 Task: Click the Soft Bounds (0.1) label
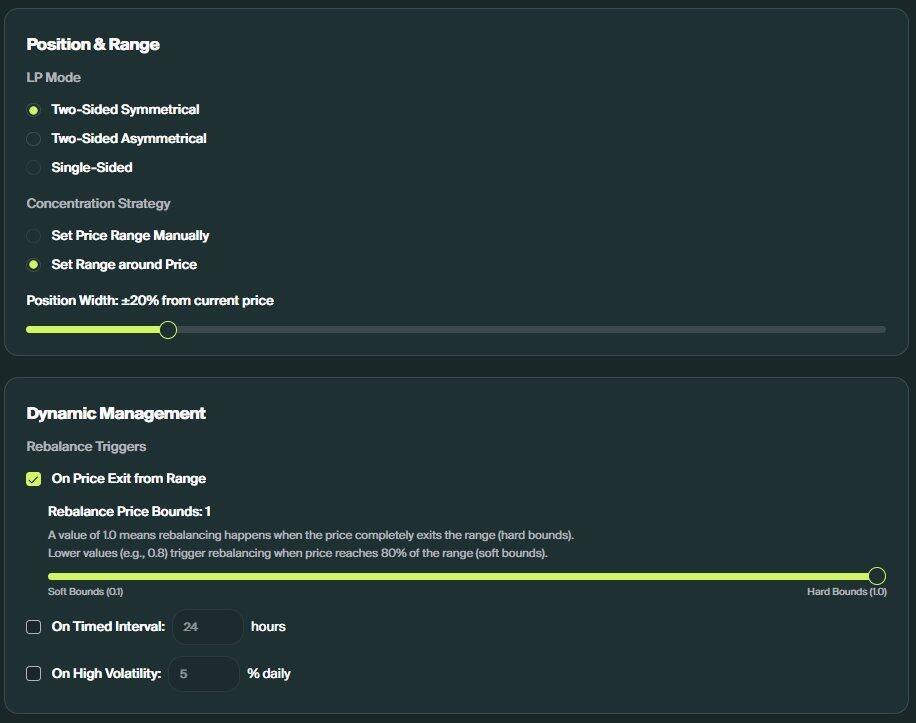click(85, 592)
